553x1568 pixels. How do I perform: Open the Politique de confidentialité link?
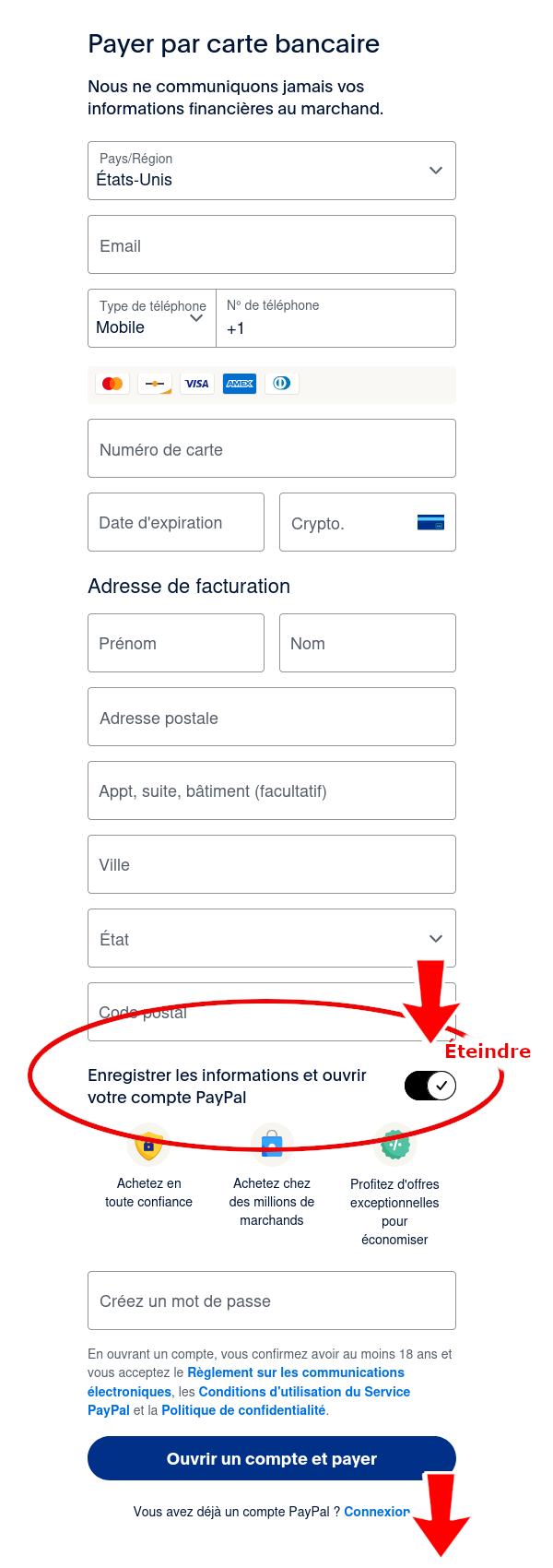[243, 1410]
